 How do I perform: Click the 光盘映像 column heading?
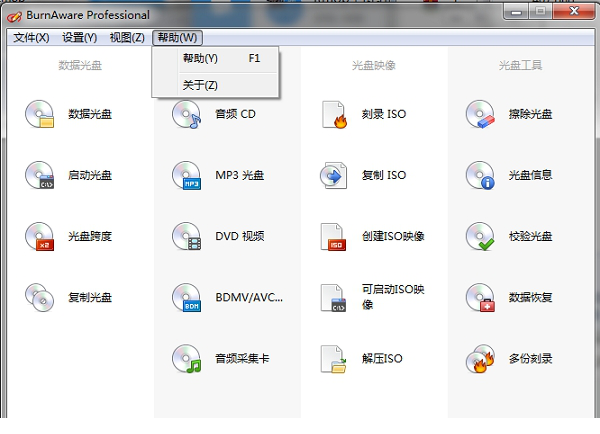pyautogui.click(x=373, y=65)
